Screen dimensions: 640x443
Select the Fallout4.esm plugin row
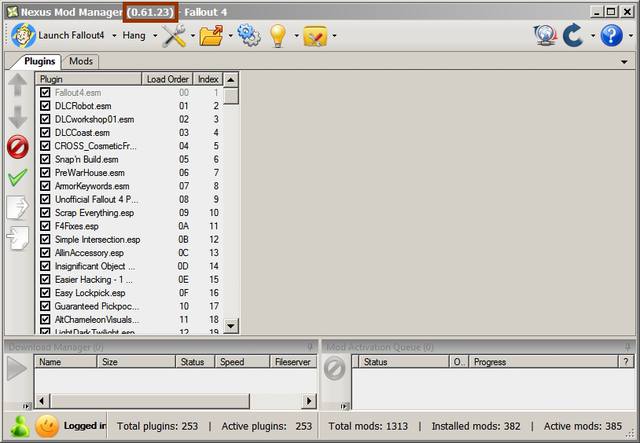pos(129,93)
